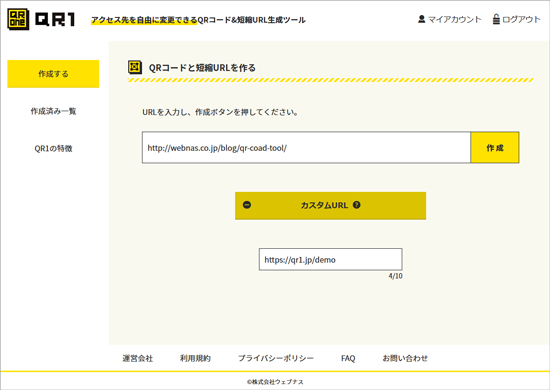This screenshot has width=550, height=390.
Task: Open 運営会社 footer link
Action: click(138, 358)
